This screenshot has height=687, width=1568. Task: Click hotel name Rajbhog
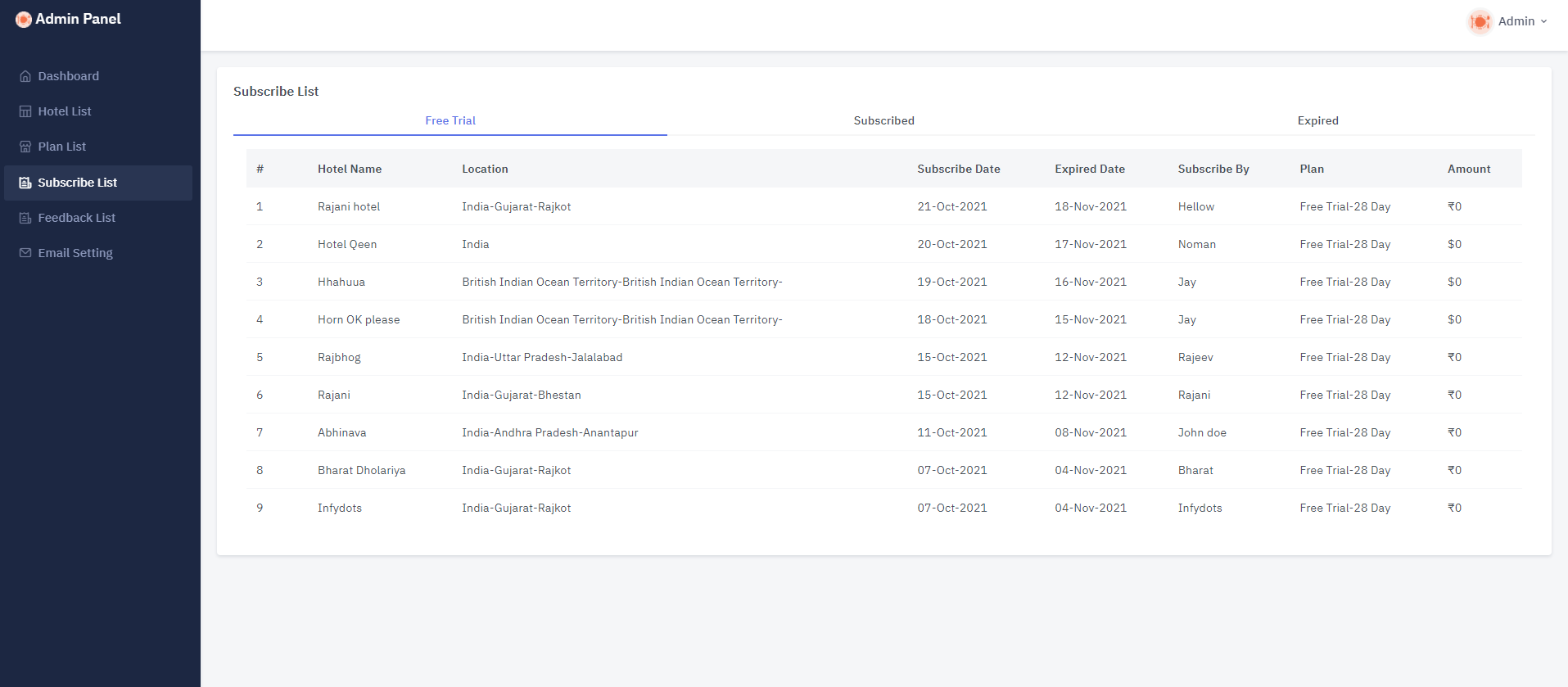point(339,357)
